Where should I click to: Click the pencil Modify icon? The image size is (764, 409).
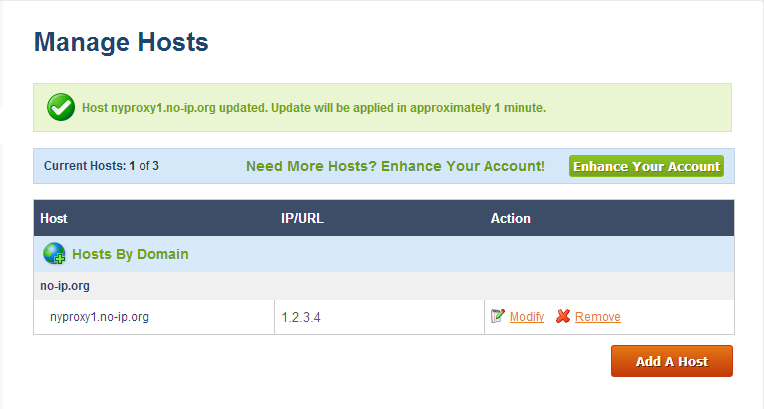498,316
